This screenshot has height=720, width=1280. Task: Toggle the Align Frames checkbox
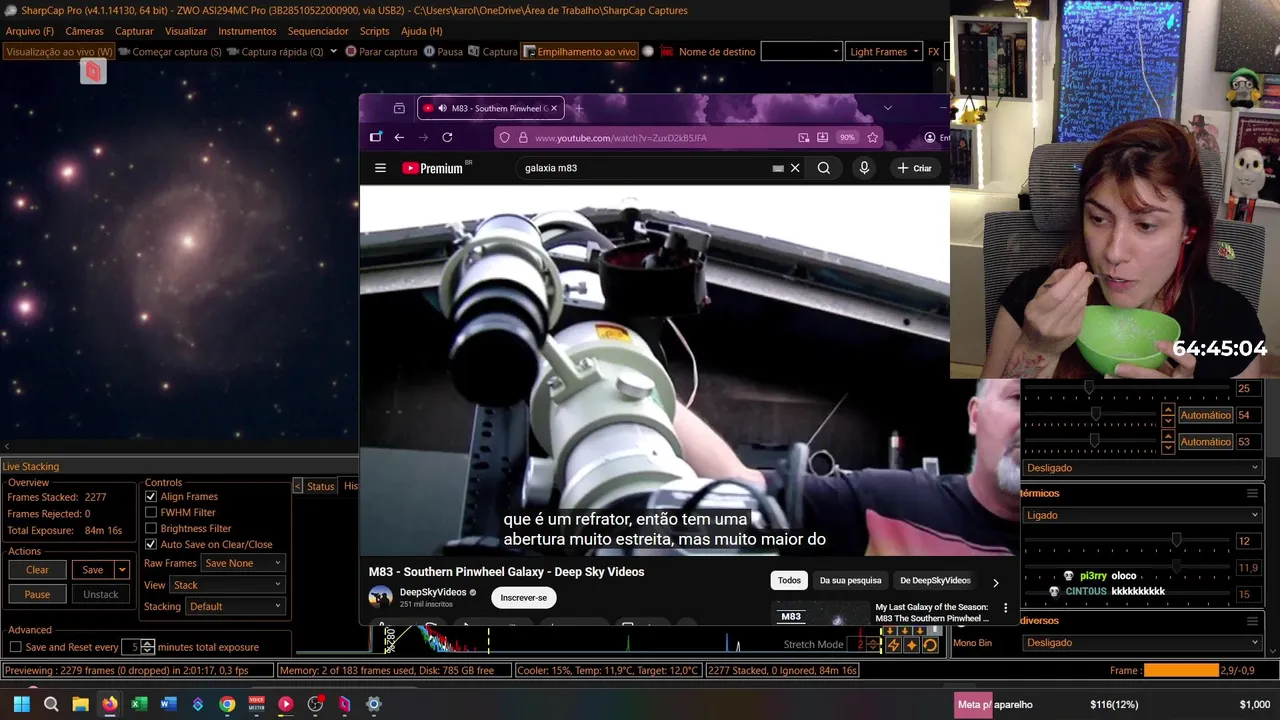pyautogui.click(x=151, y=496)
